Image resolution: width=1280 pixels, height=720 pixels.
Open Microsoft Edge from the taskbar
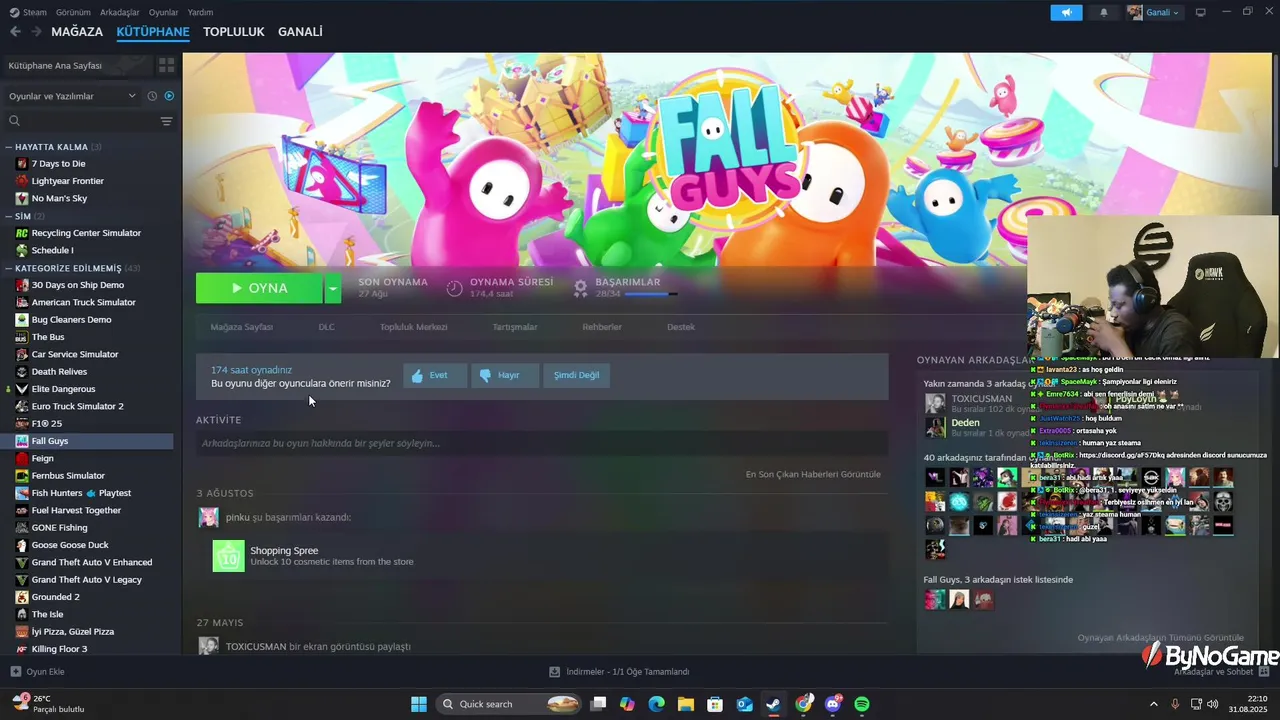click(x=656, y=704)
